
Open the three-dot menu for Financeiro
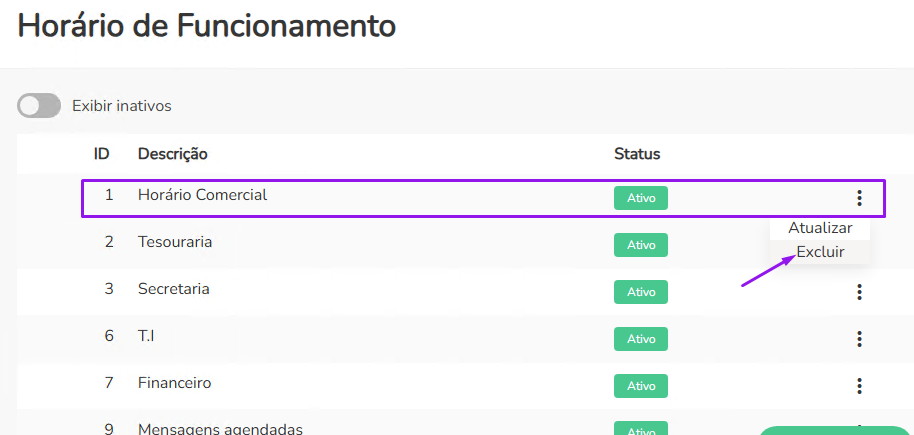coord(859,386)
